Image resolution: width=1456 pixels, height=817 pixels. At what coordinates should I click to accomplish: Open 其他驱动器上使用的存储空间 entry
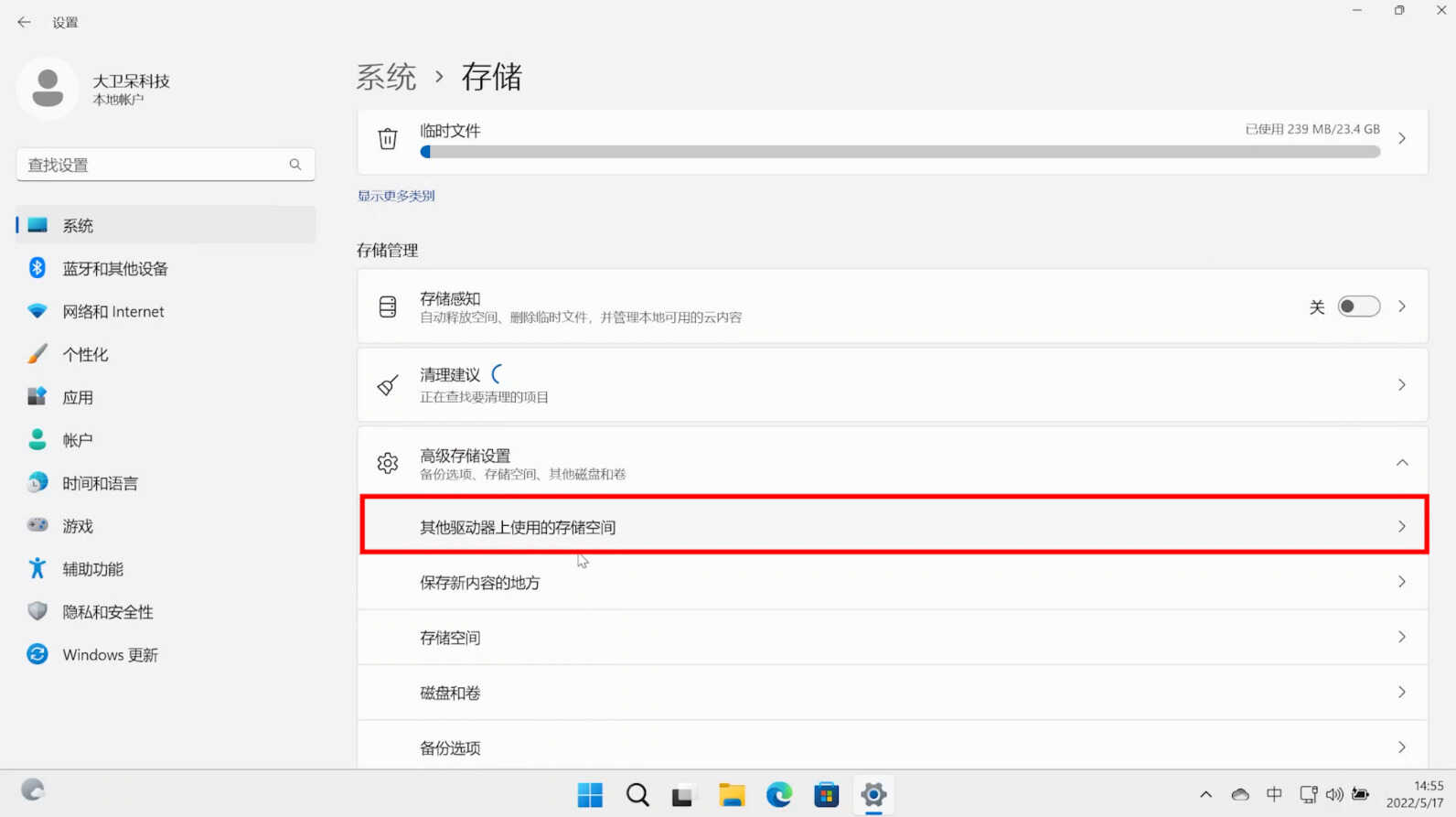click(893, 527)
